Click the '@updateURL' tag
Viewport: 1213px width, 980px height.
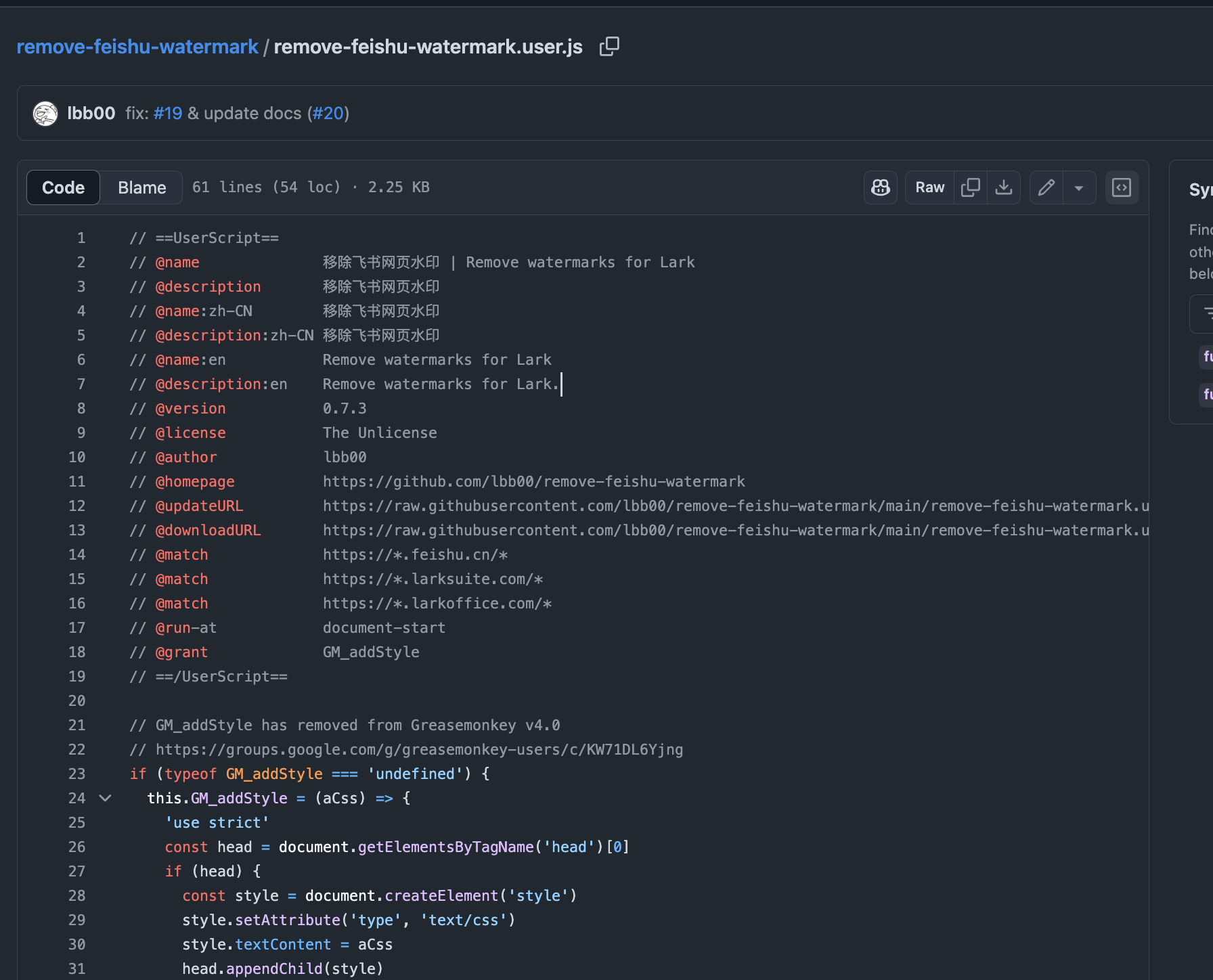pyautogui.click(x=199, y=506)
